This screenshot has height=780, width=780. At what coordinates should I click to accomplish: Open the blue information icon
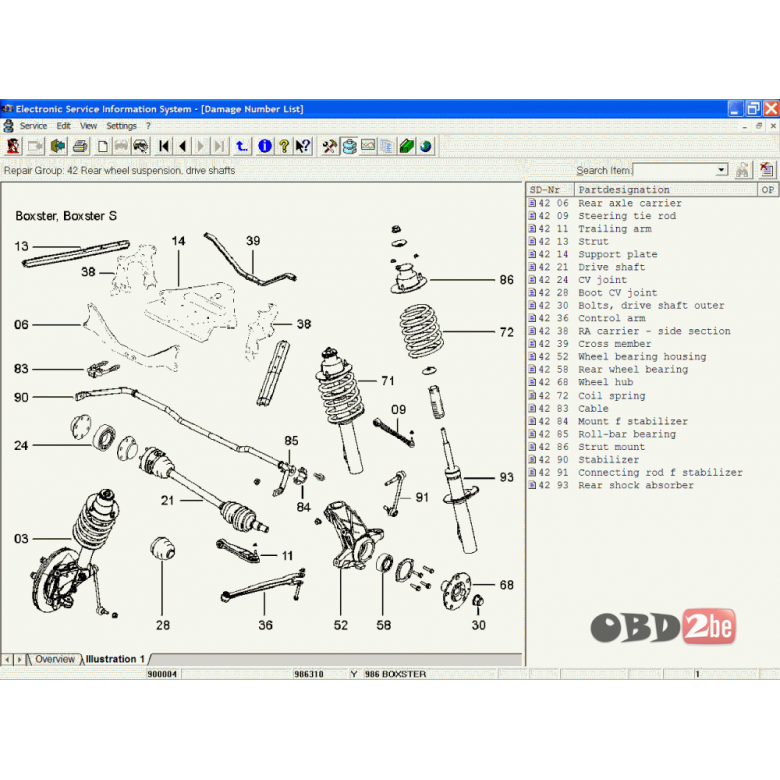265,146
